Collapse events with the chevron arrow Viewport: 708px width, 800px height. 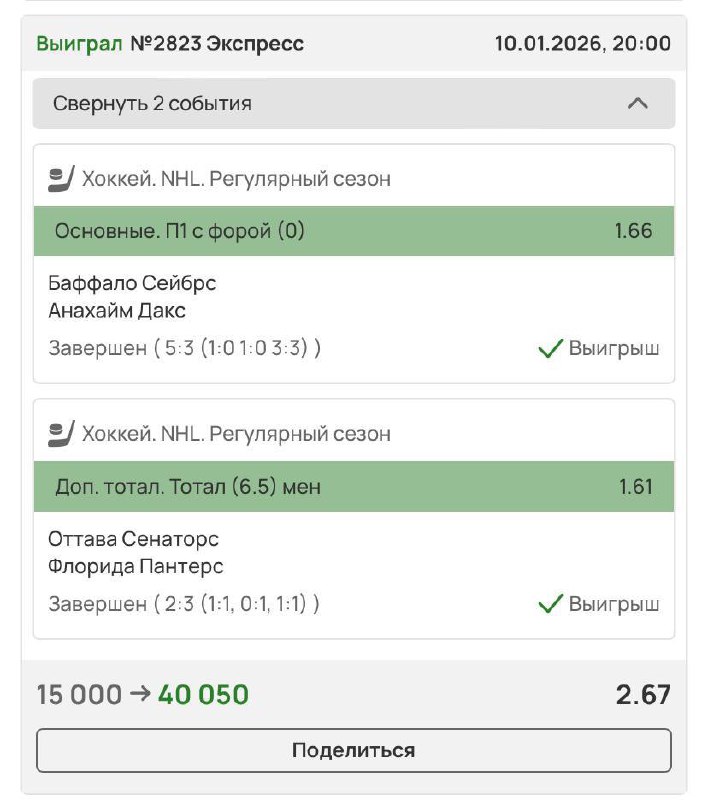pyautogui.click(x=637, y=103)
